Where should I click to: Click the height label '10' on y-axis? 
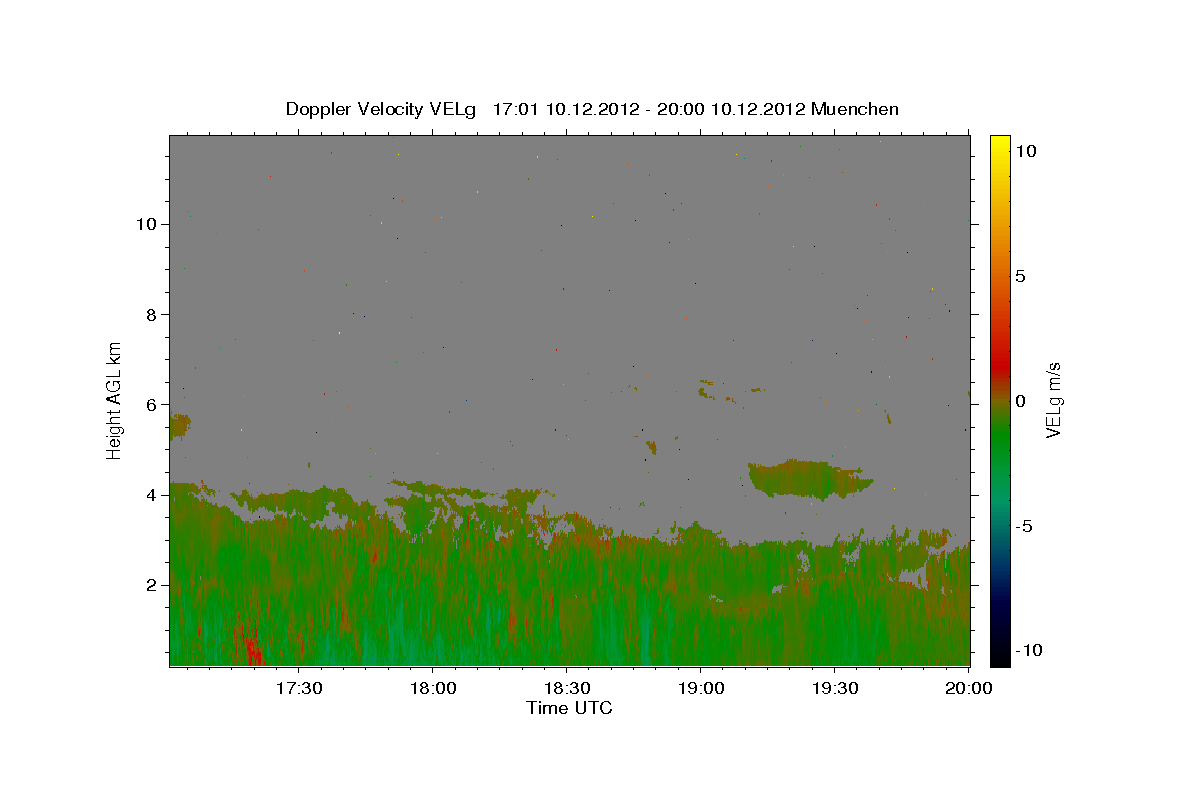tap(145, 224)
